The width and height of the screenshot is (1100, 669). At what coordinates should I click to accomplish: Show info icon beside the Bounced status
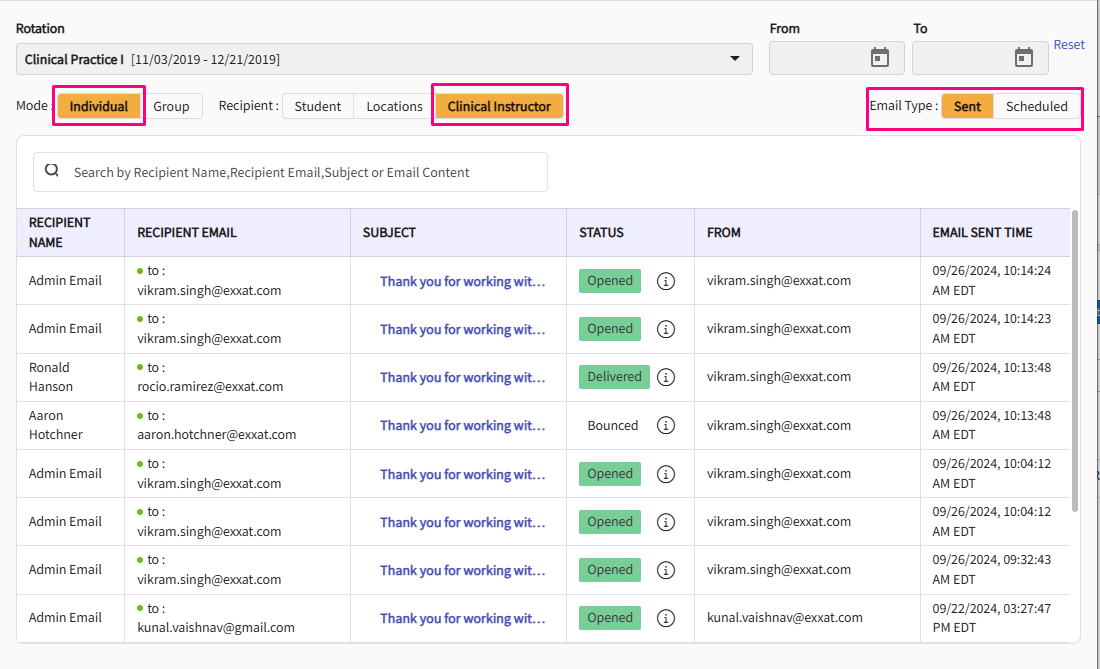[x=666, y=426]
